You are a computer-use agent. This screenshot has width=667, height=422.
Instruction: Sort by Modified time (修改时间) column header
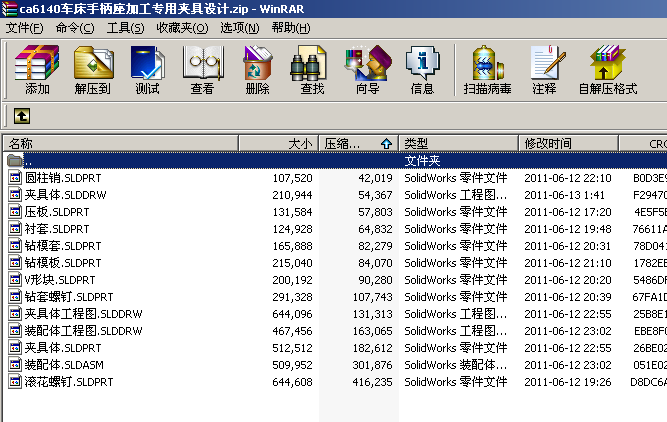click(568, 143)
